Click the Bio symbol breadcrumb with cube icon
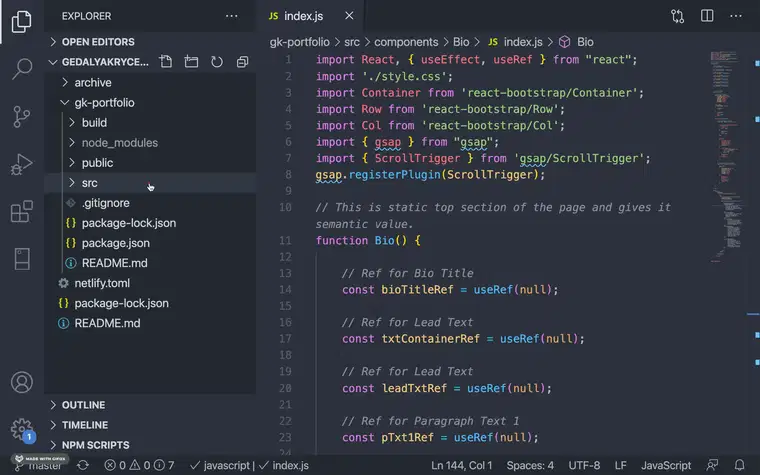 point(576,42)
